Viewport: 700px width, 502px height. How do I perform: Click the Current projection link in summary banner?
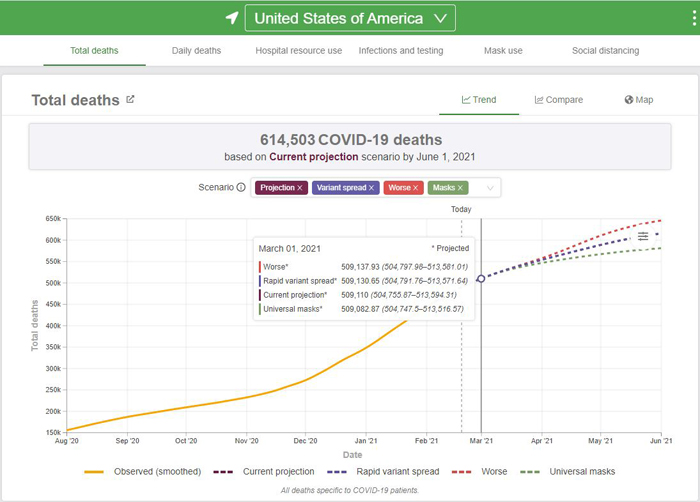click(313, 157)
